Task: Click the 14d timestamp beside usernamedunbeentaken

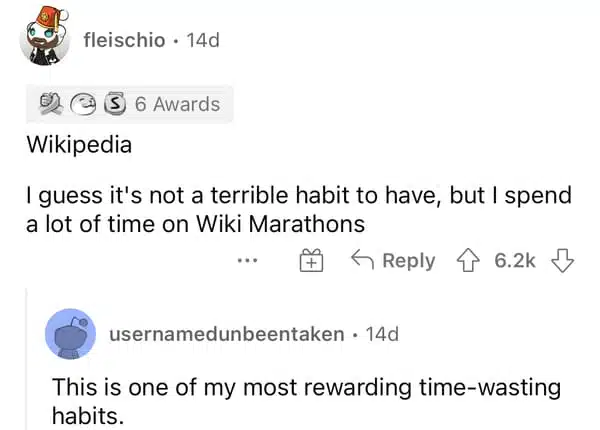Action: click(x=382, y=334)
